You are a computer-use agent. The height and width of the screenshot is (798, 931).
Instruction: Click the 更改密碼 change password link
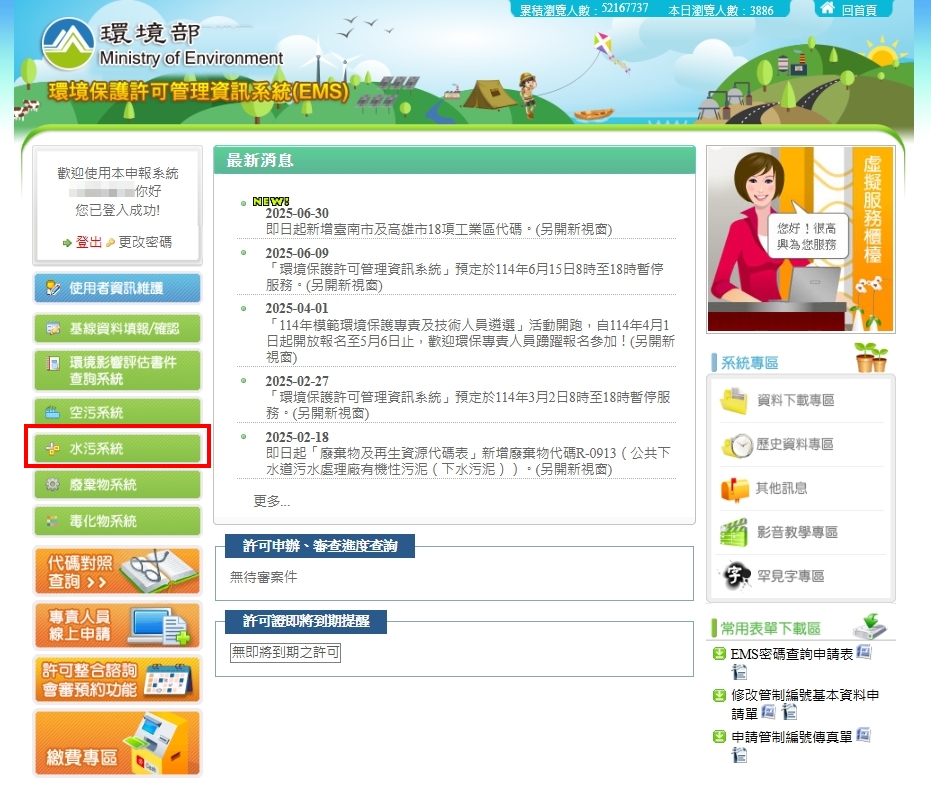tap(145, 242)
